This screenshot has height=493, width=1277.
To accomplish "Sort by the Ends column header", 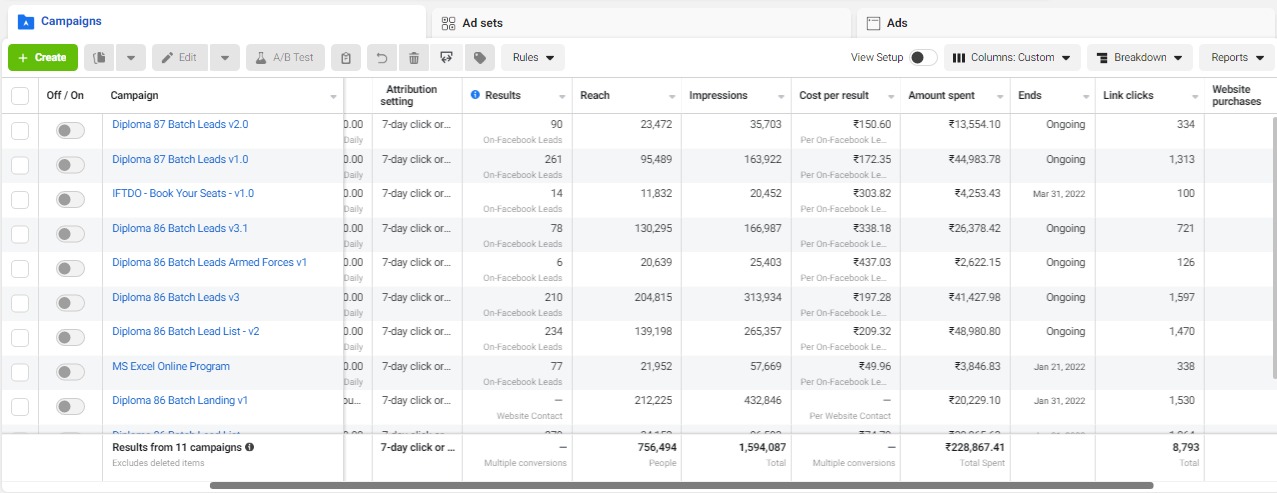I will (x=1052, y=96).
